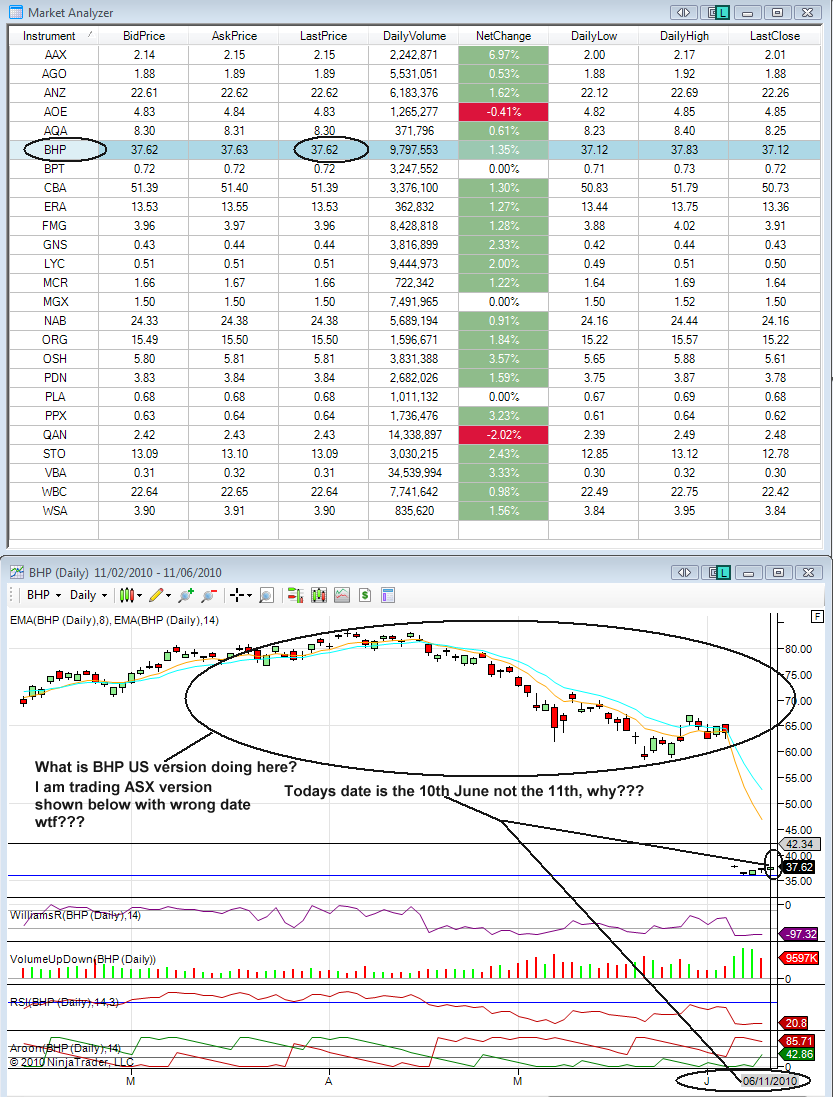Expand the chart style dropdown arrow
This screenshot has height=1097, width=833.
pos(140,596)
